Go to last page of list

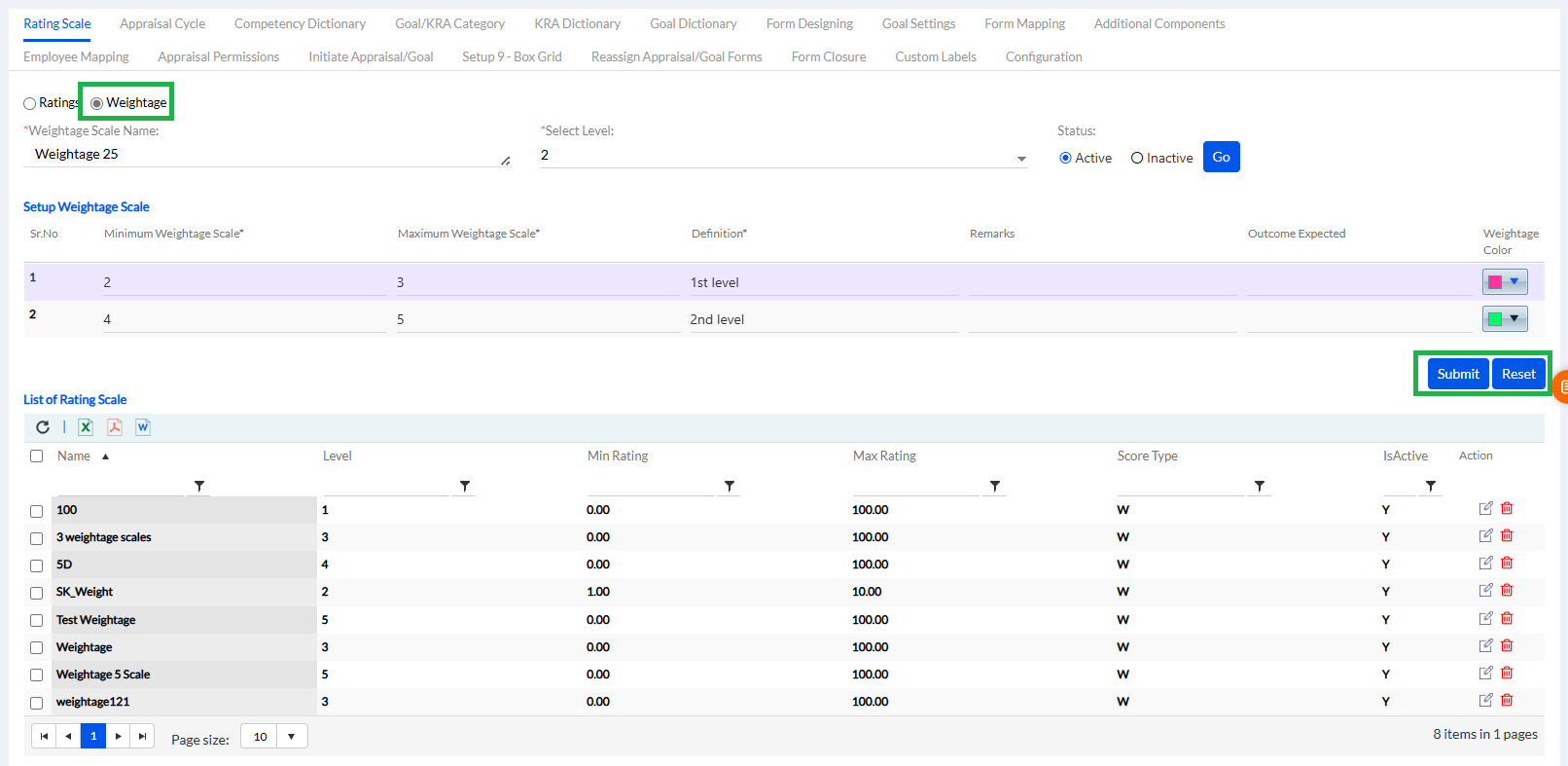142,737
